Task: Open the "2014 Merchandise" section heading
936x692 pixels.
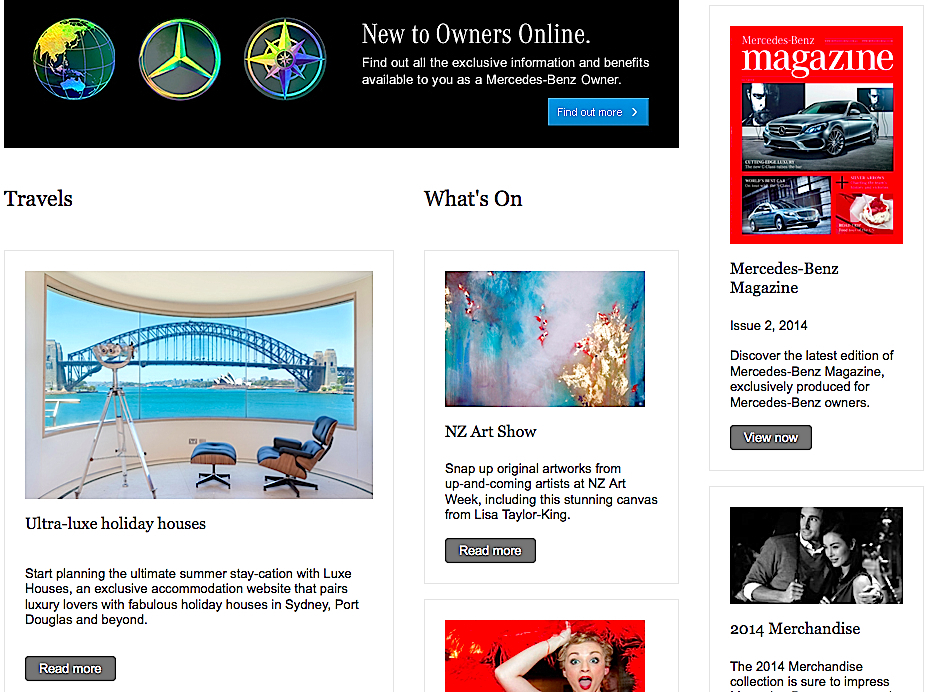Action: click(x=795, y=629)
